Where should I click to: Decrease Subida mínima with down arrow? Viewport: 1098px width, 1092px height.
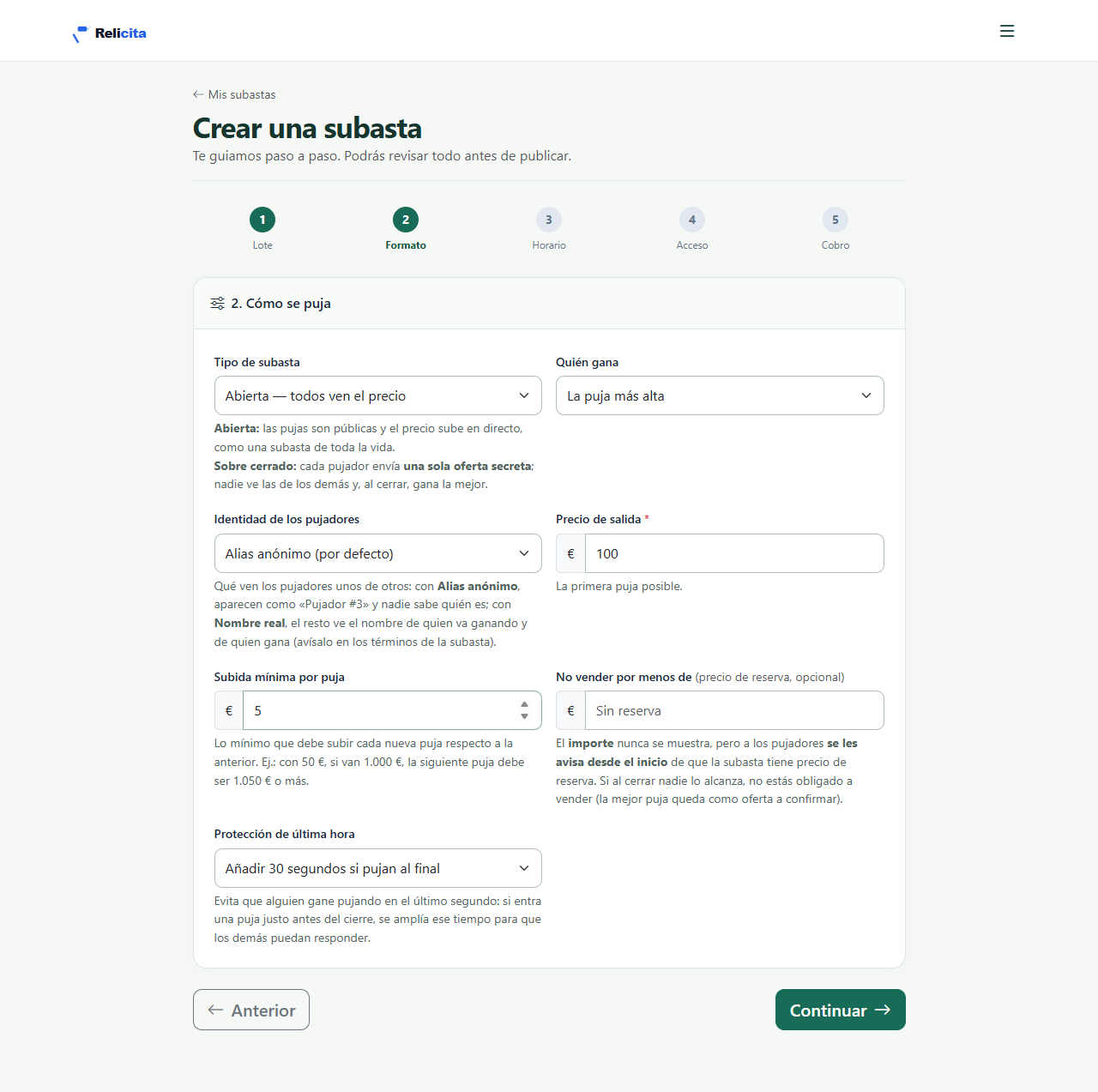click(524, 716)
